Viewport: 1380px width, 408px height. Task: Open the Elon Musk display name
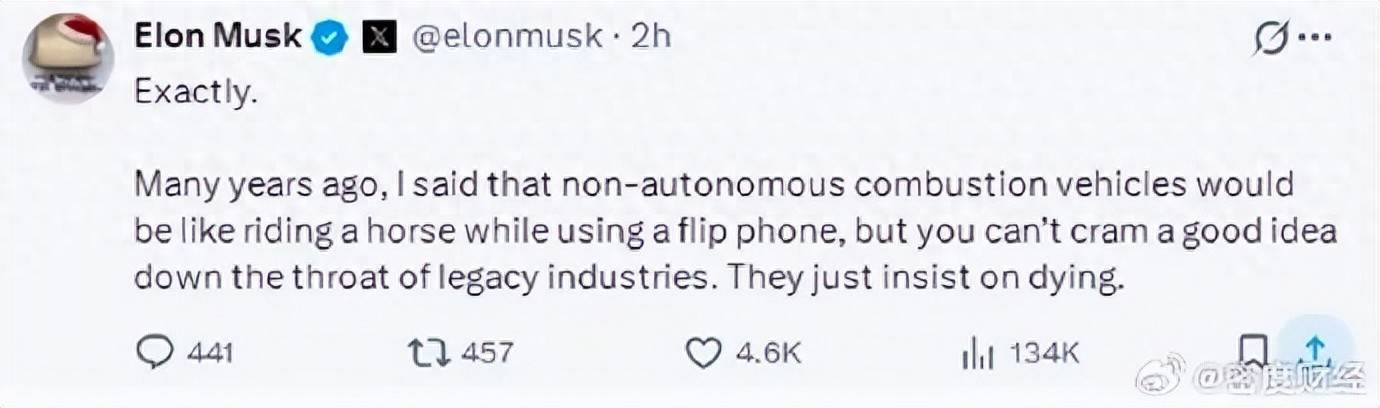click(x=218, y=37)
